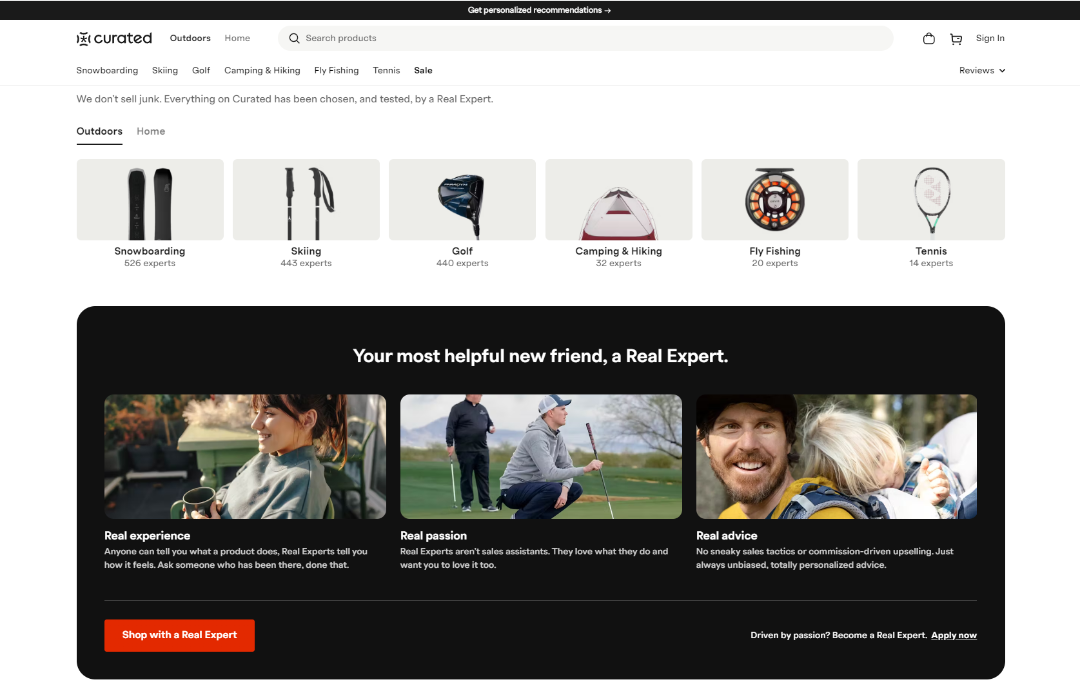Click the Curated logo in header

(x=114, y=38)
